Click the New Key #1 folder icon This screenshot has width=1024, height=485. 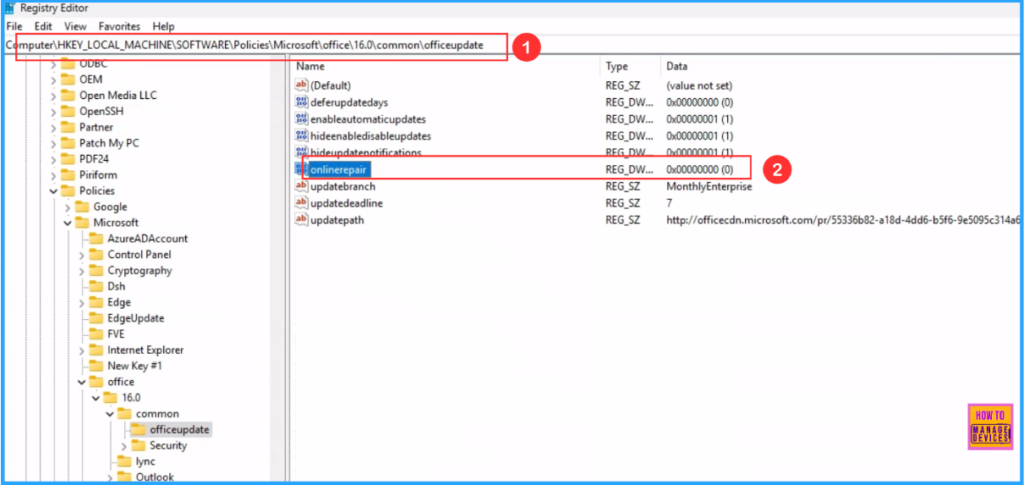pyautogui.click(x=96, y=366)
